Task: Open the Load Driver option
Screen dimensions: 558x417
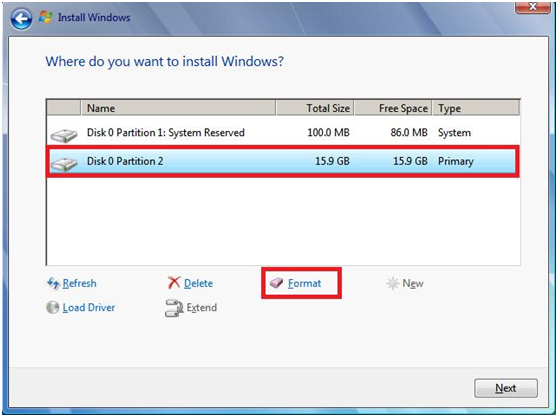Action: point(89,308)
